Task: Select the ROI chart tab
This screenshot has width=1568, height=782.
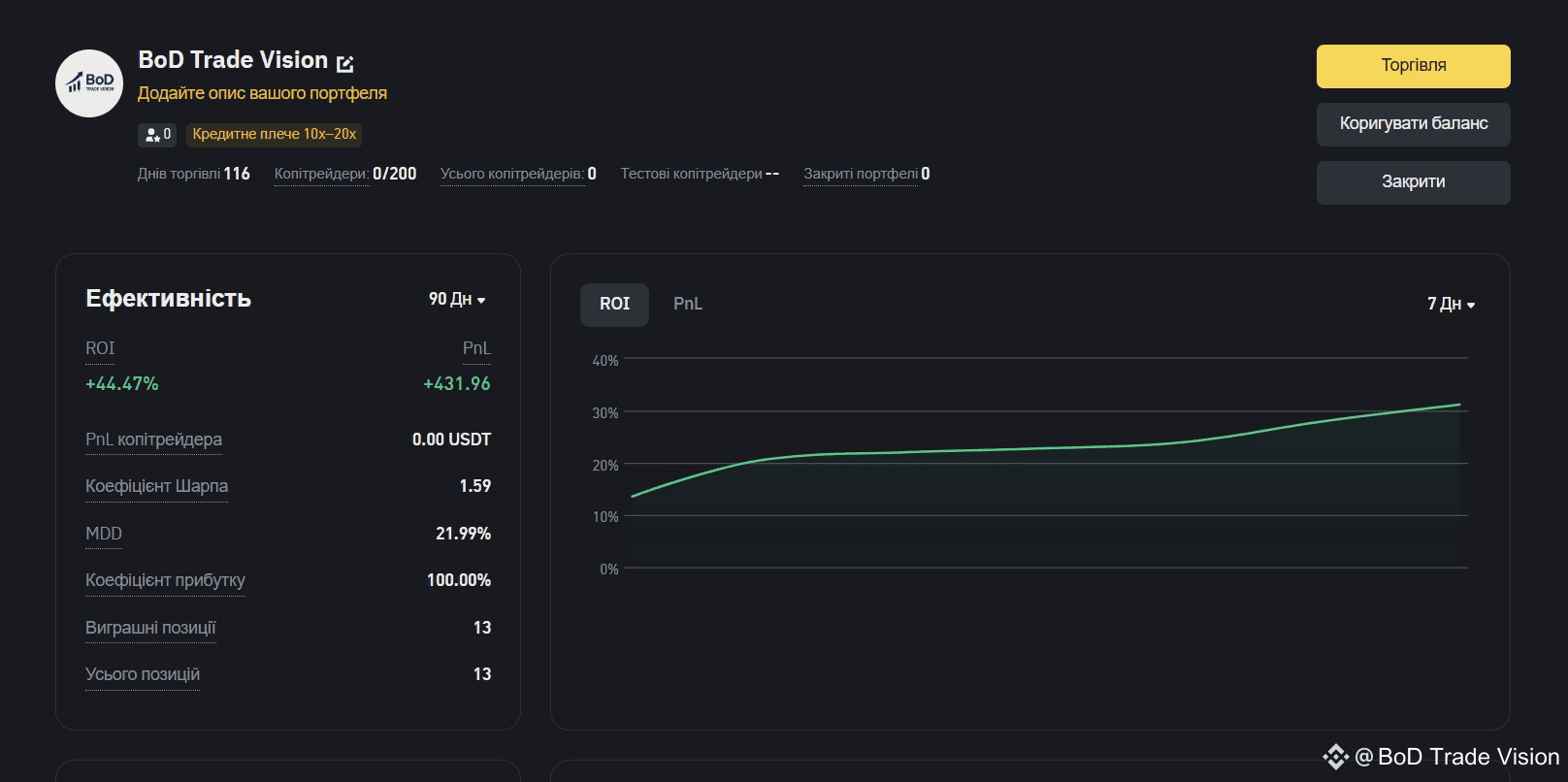Action: (614, 304)
